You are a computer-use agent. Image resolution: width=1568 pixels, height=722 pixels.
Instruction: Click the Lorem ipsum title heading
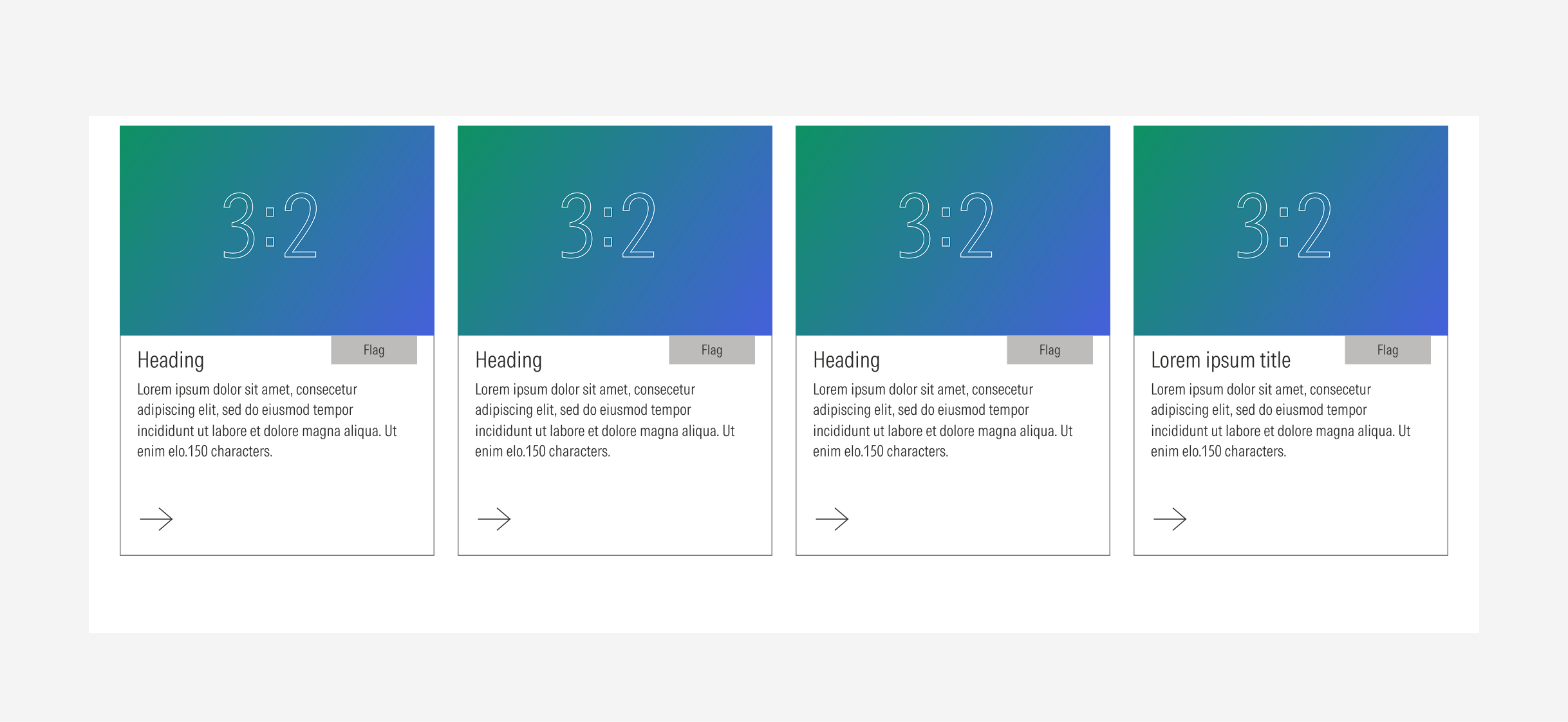click(x=1220, y=359)
